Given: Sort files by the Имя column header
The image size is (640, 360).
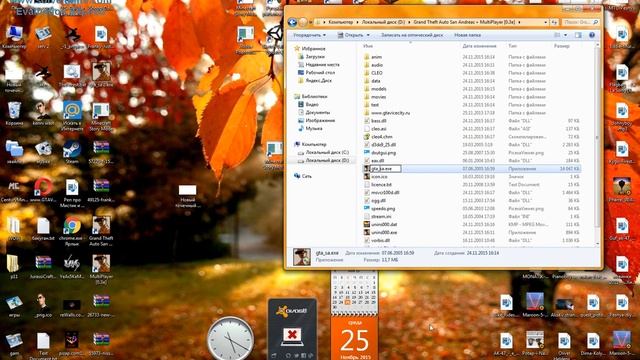Looking at the screenshot, I should [368, 46].
